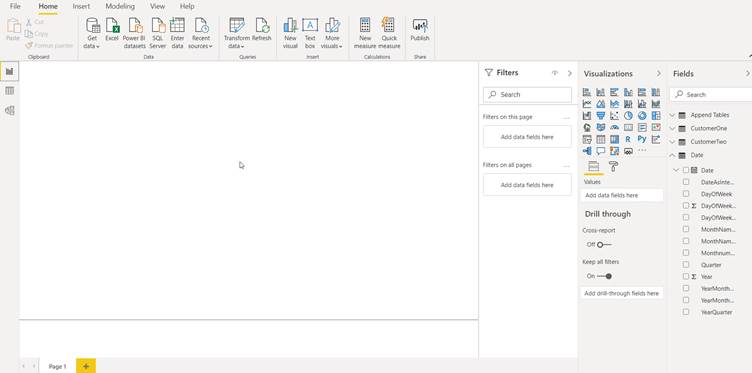Collapse the Visualizations pane arrow
Screen dimensions: 752x373
[x=658, y=73]
